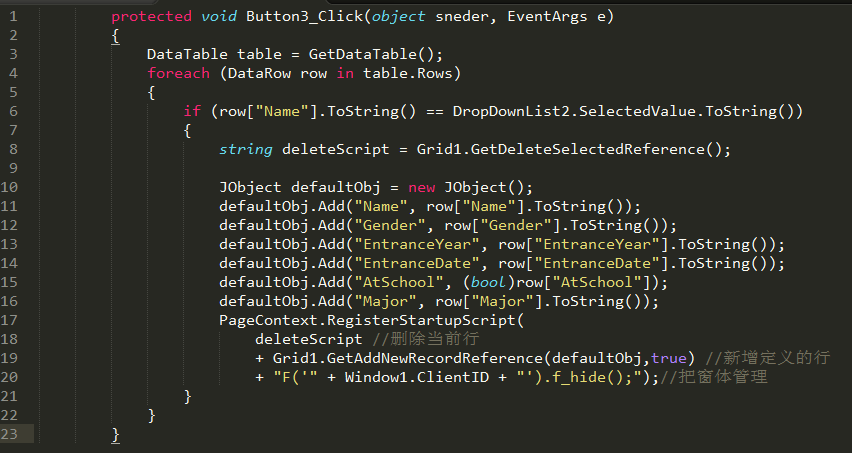Click the highlighted line number 23
Image resolution: width=852 pixels, height=453 pixels.
click(9, 434)
